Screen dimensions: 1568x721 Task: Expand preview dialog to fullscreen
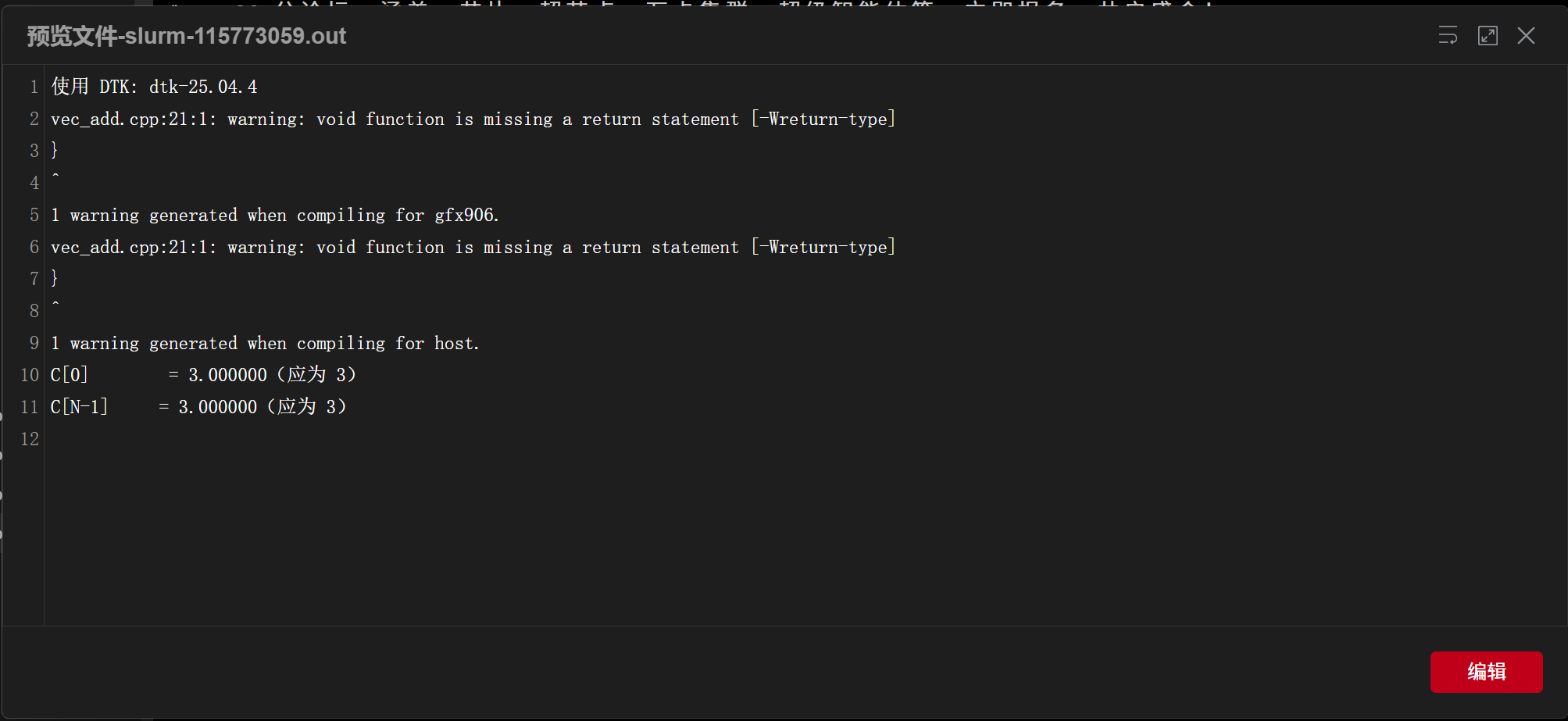point(1488,35)
